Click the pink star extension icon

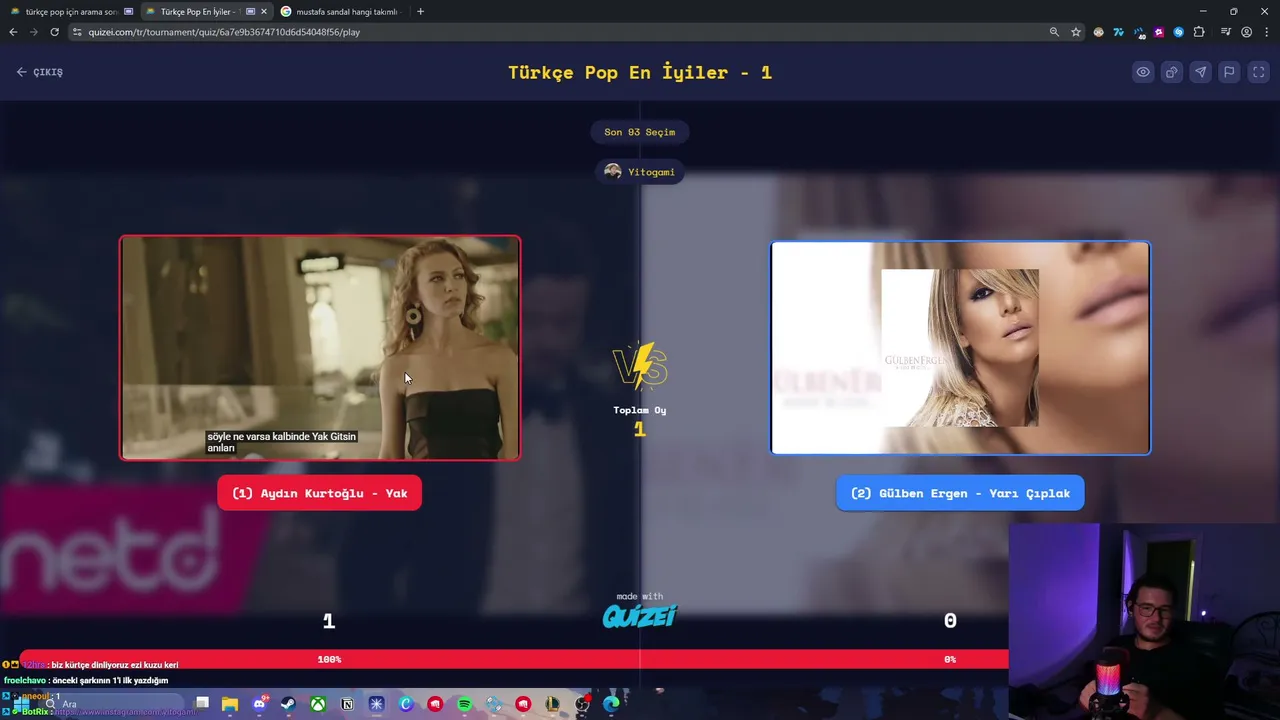click(x=1159, y=32)
